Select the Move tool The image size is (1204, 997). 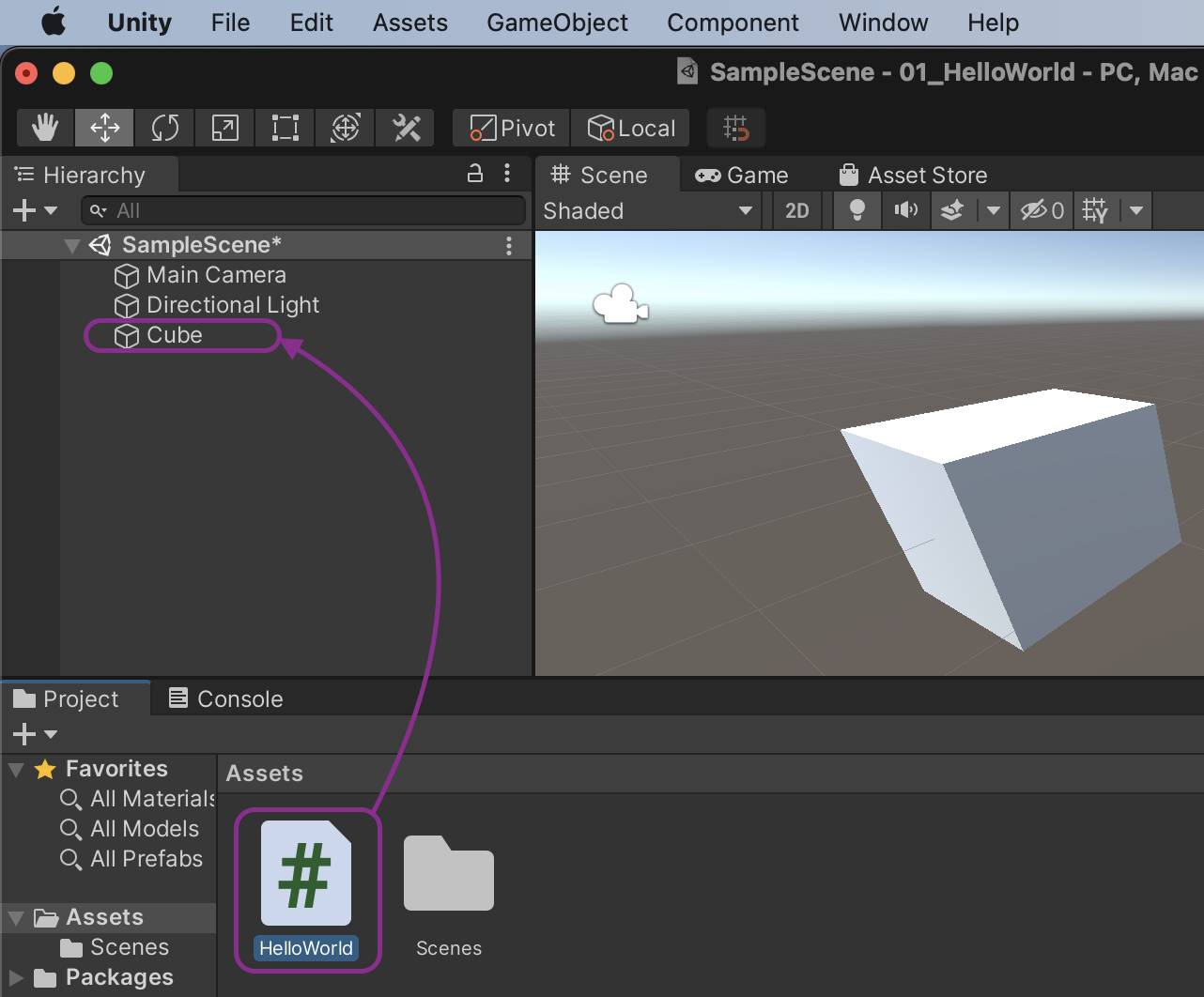(105, 128)
